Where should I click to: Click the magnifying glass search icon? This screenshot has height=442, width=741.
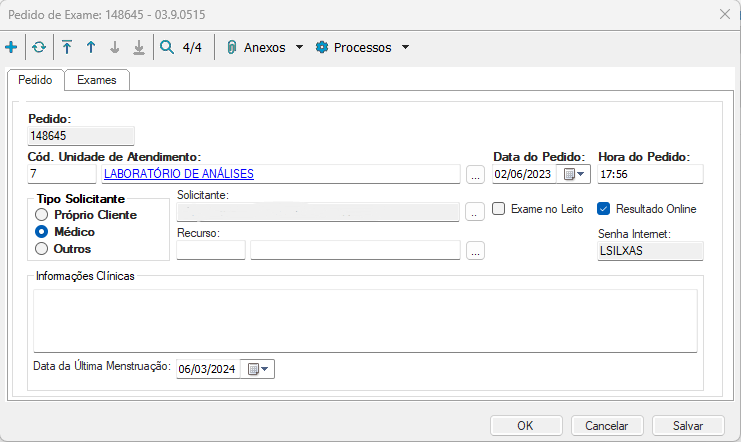166,47
